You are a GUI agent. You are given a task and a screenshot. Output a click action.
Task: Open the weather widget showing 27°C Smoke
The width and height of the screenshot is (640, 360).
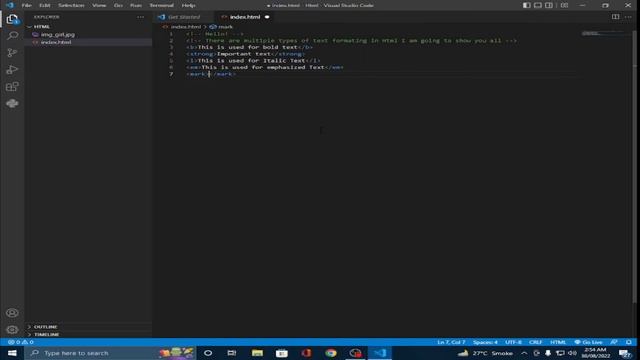(x=486, y=353)
